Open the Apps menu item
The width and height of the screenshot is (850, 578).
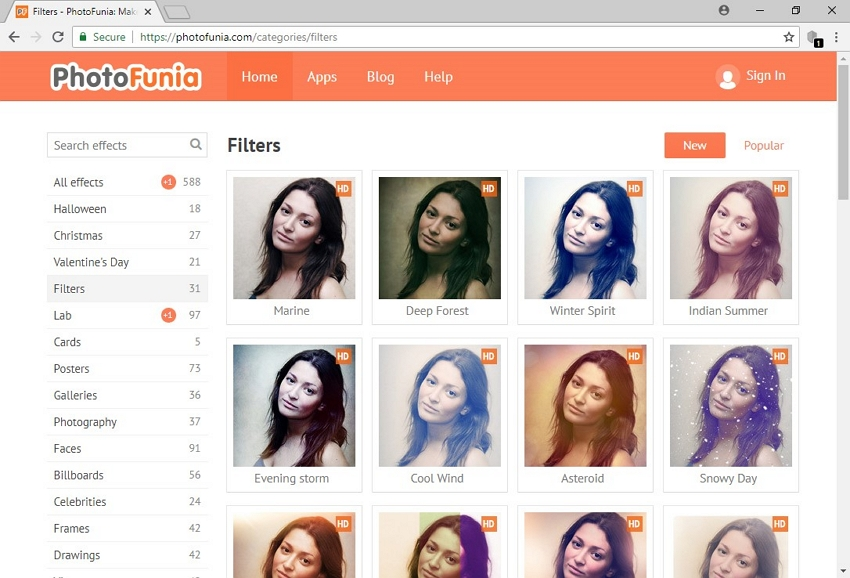click(x=322, y=77)
